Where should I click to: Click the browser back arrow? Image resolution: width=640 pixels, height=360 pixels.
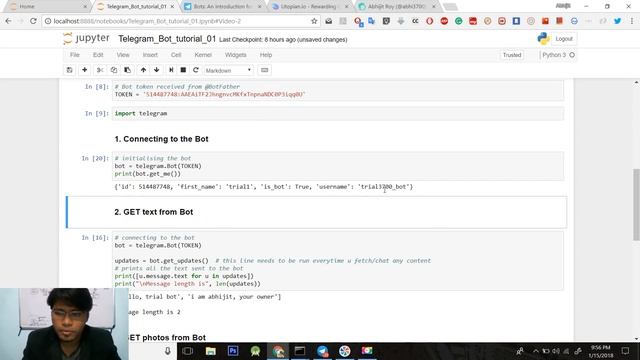[x=8, y=21]
